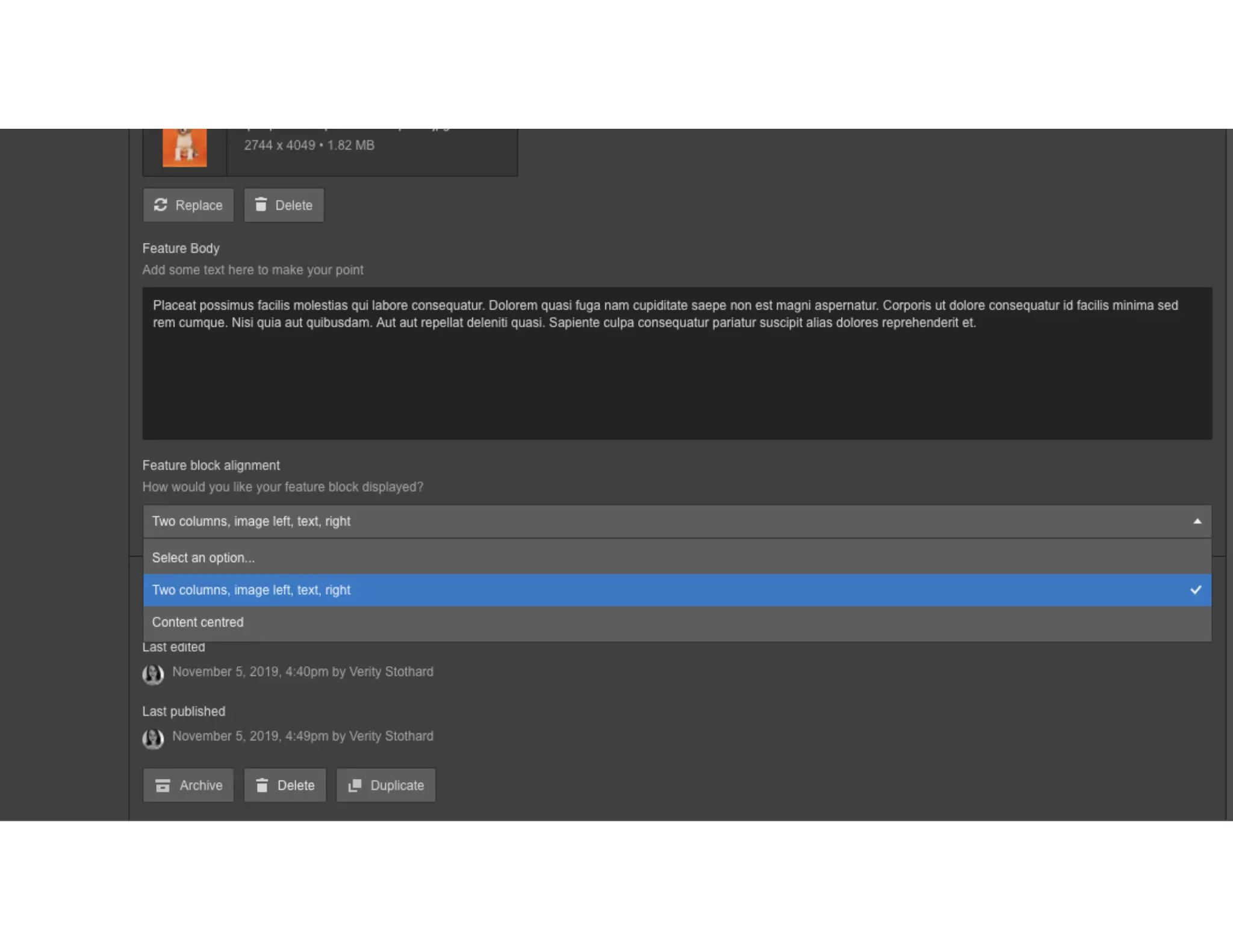This screenshot has height=952, width=1233.
Task: Pick 'Two columns, image left, text, right'
Action: pyautogui.click(x=251, y=590)
